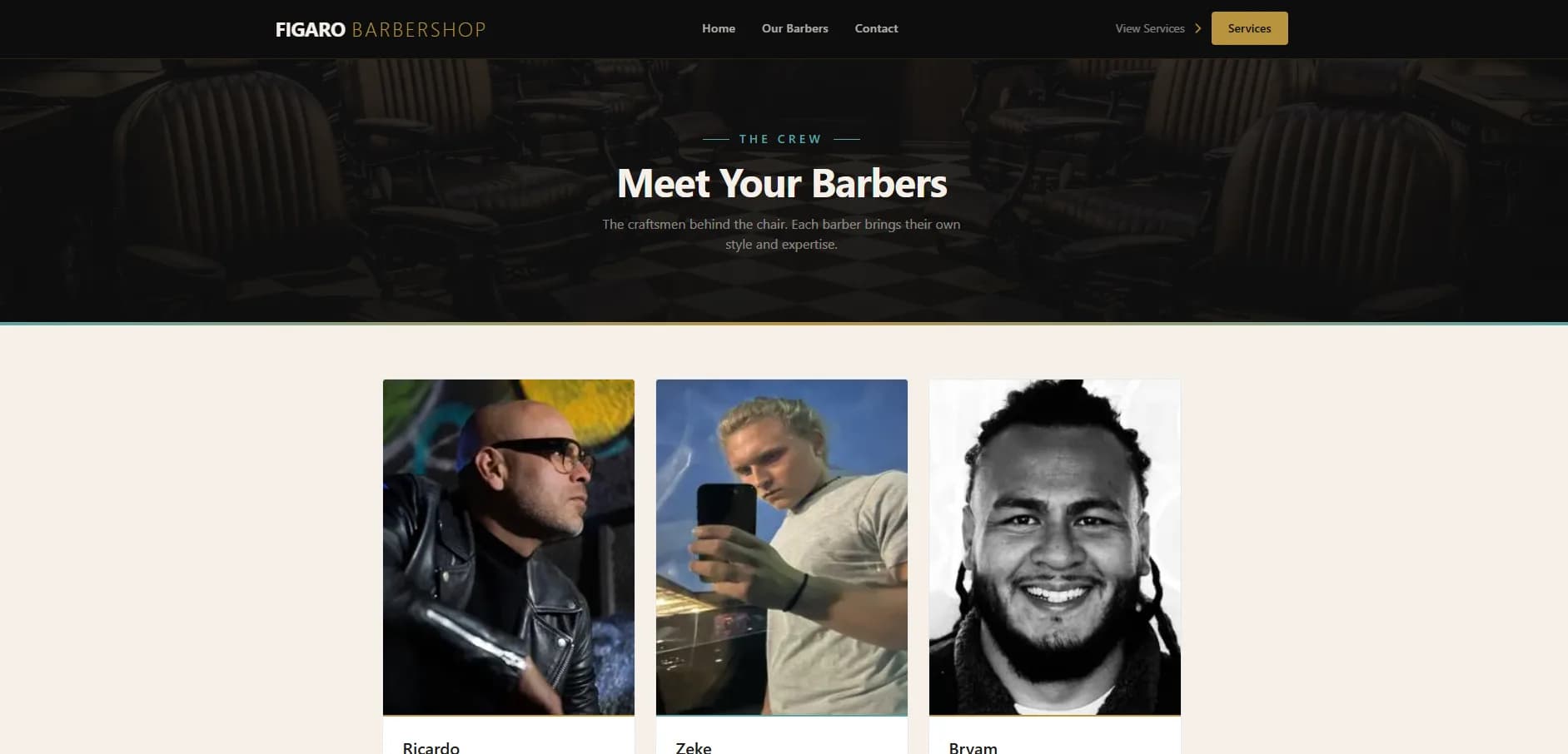Image resolution: width=1568 pixels, height=754 pixels.
Task: Click THE CREW label above the heading
Action: pos(780,139)
